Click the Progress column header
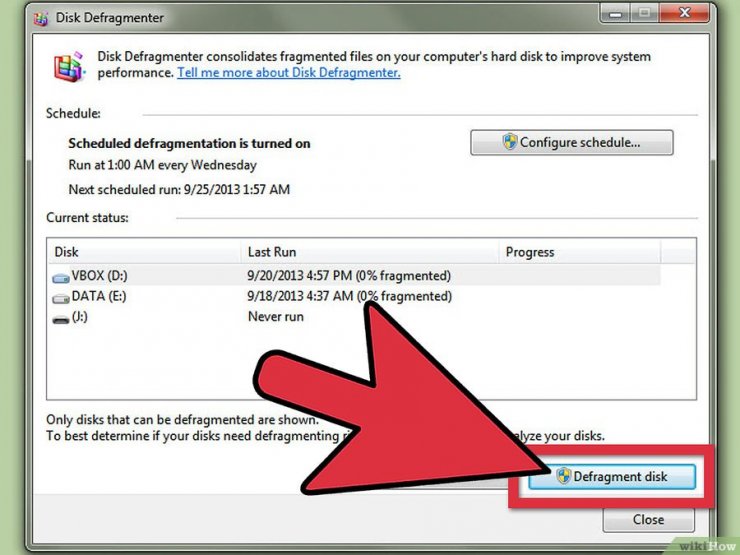The width and height of the screenshot is (740, 555). tap(580, 252)
